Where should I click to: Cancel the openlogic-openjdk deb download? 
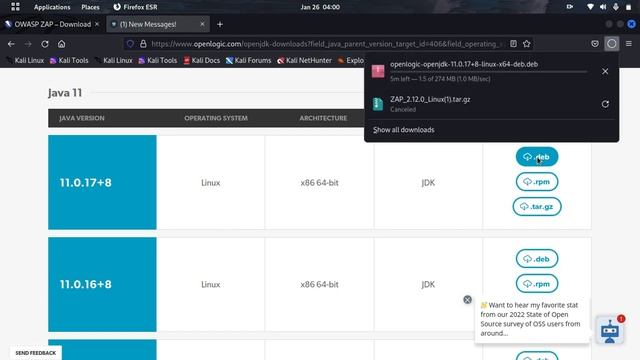605,71
